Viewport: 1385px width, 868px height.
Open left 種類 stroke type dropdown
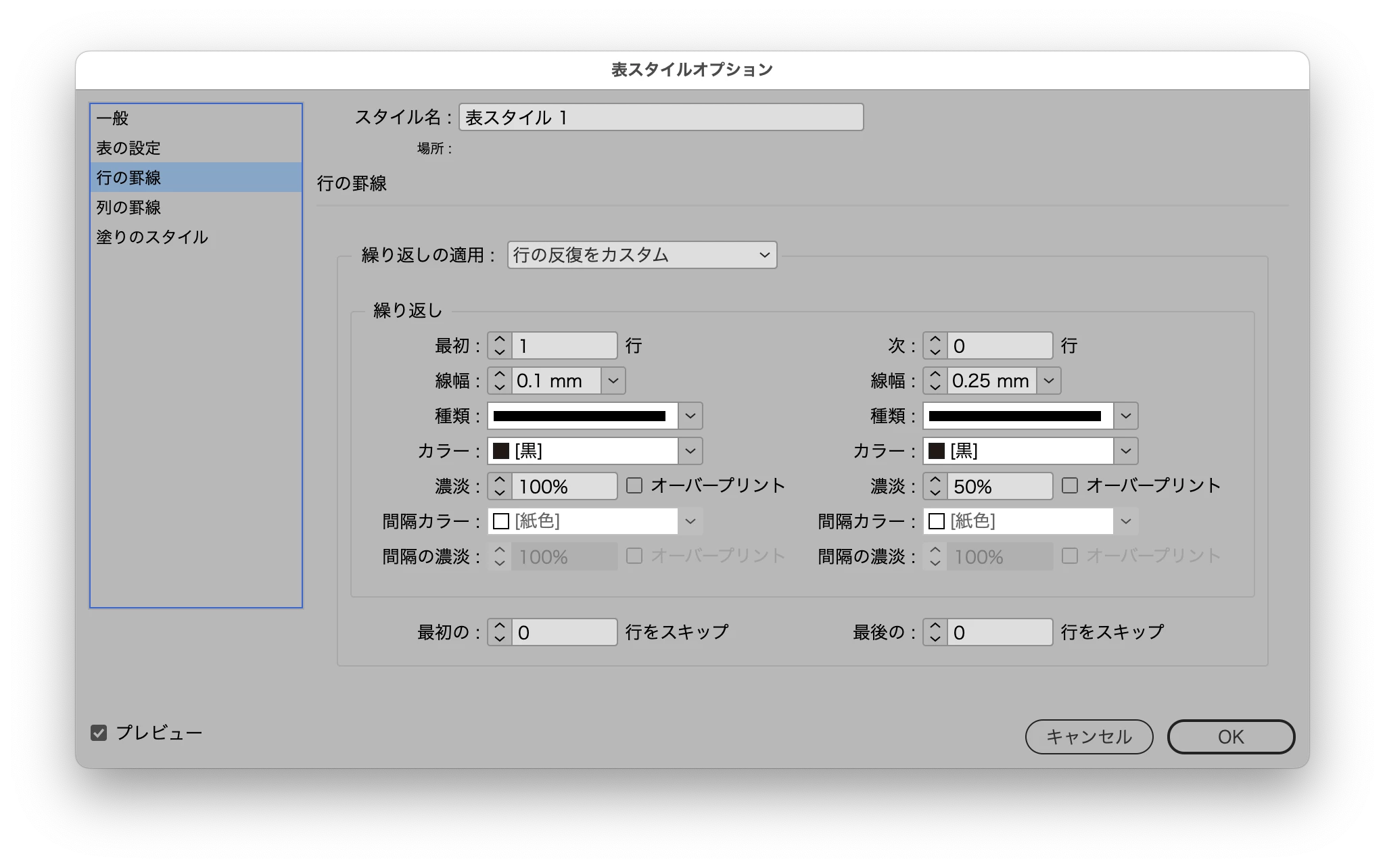(690, 416)
